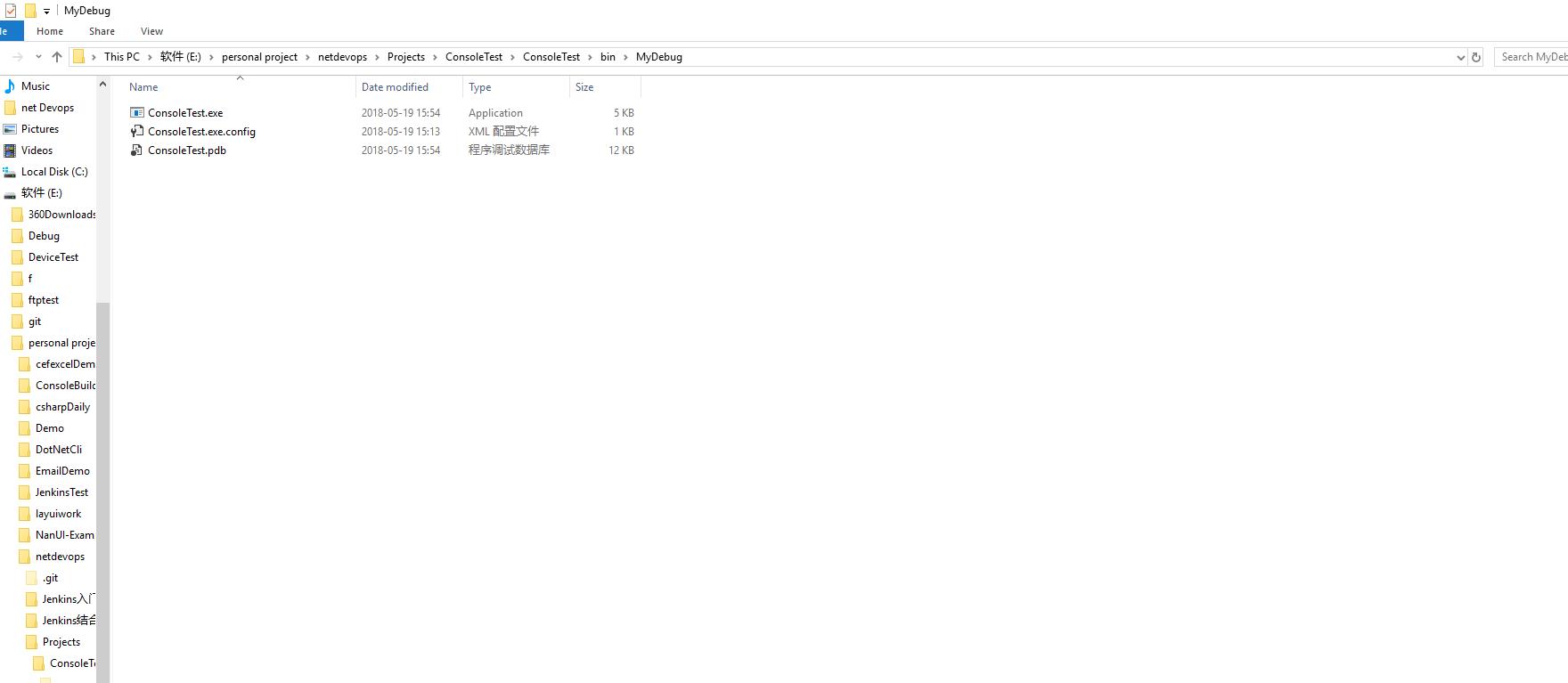Viewport: 1568px width, 683px height.
Task: Click the folder icon in address bar
Action: [x=78, y=57]
